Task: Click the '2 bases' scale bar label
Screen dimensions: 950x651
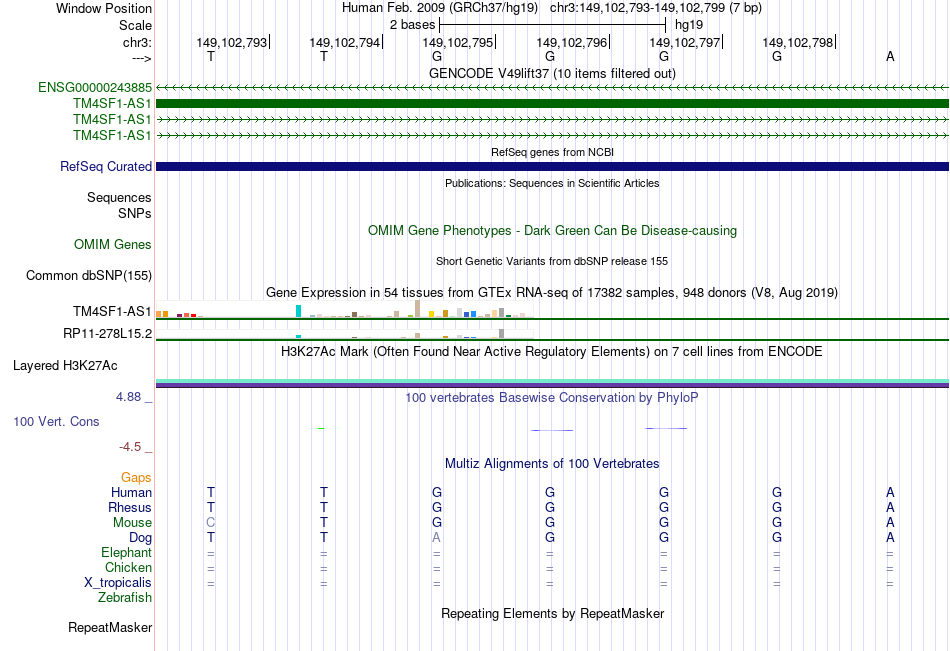Action: click(x=412, y=25)
